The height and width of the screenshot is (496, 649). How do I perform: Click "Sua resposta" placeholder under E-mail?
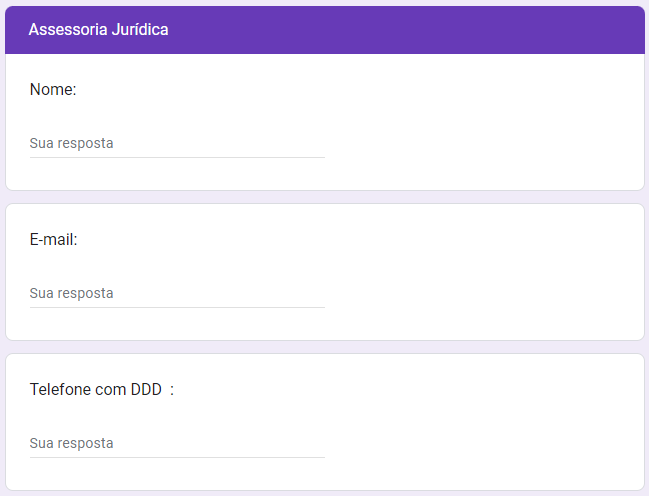click(71, 293)
